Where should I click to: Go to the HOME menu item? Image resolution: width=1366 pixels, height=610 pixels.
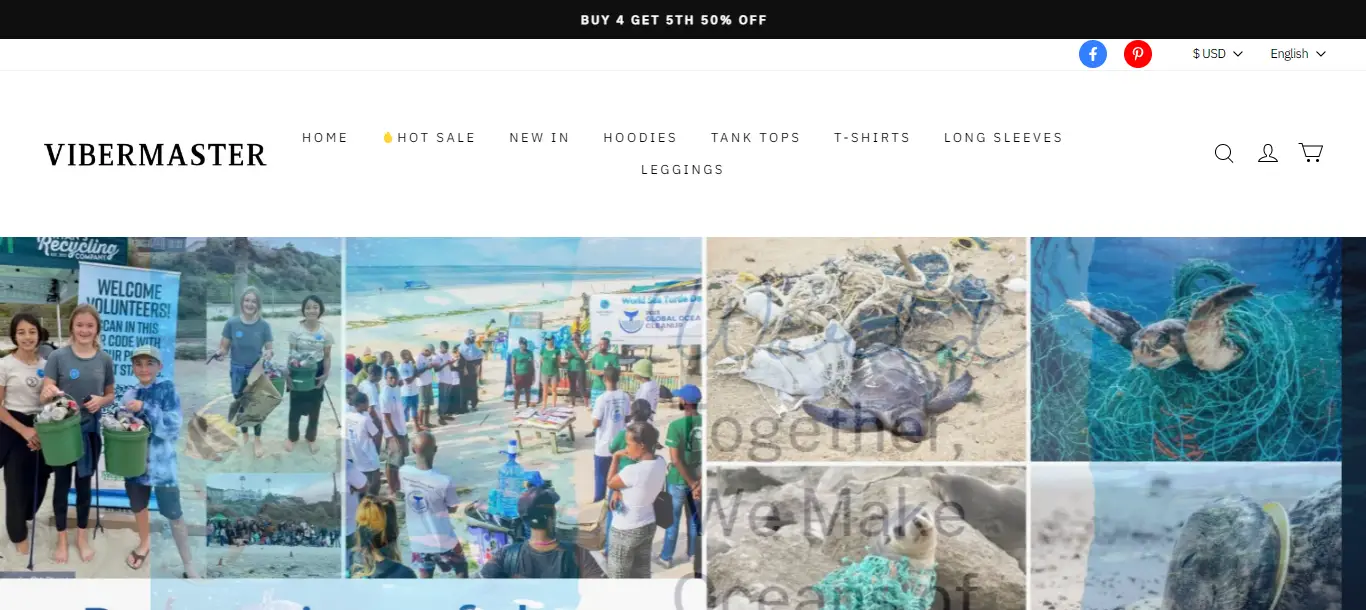[x=325, y=138]
